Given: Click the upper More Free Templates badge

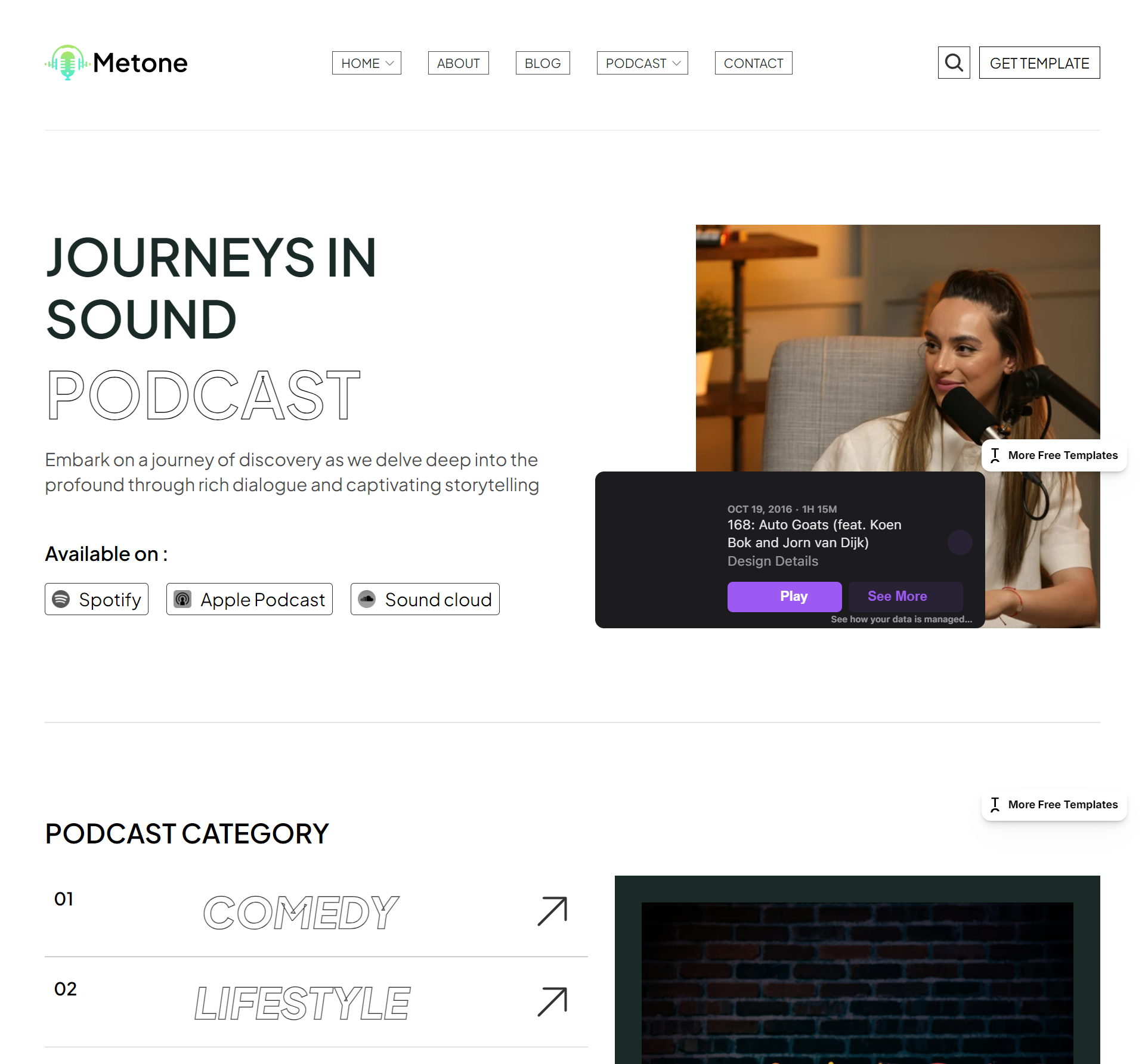Looking at the screenshot, I should [x=1054, y=455].
